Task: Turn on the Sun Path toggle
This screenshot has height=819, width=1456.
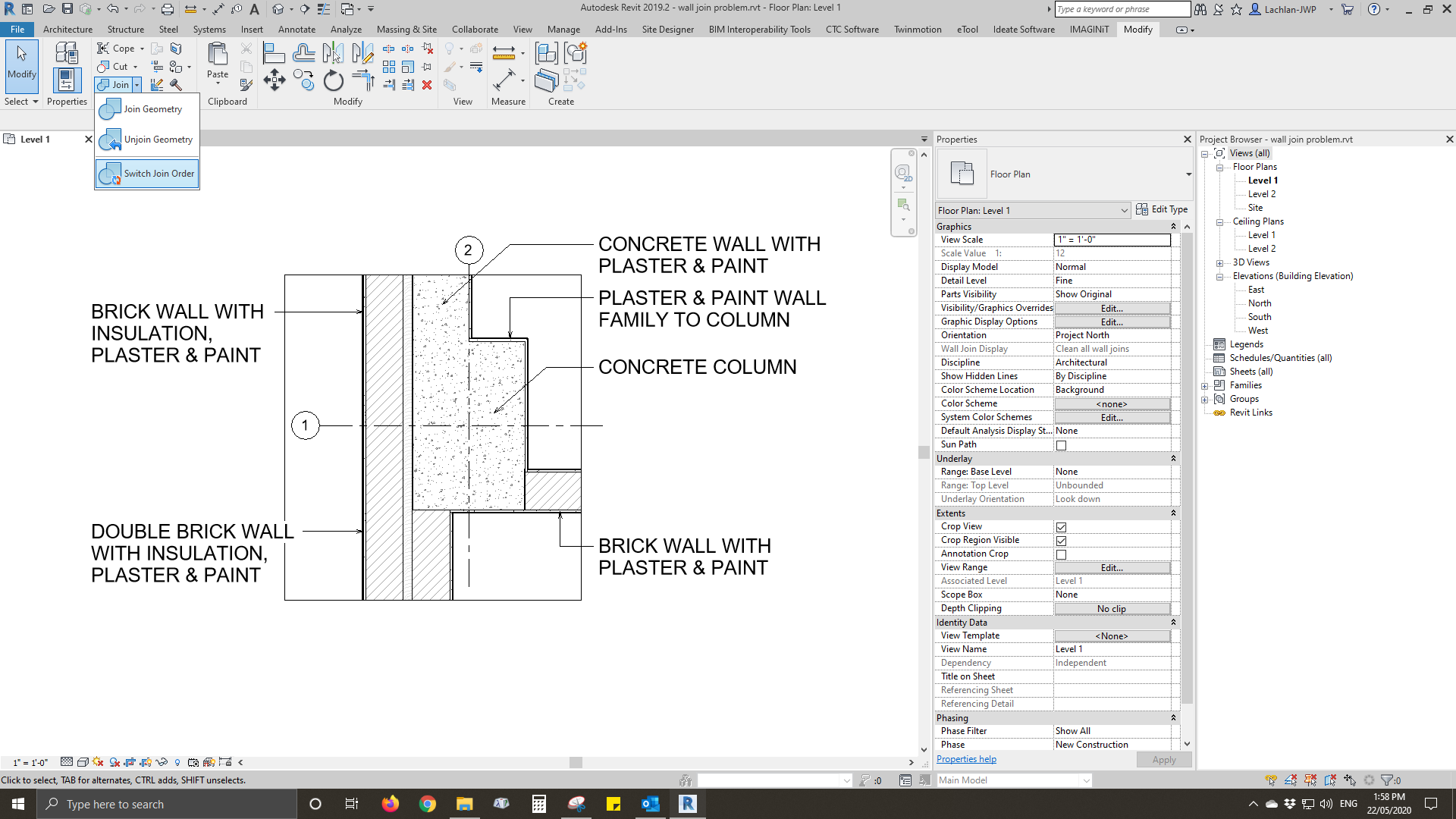Action: pos(1061,445)
